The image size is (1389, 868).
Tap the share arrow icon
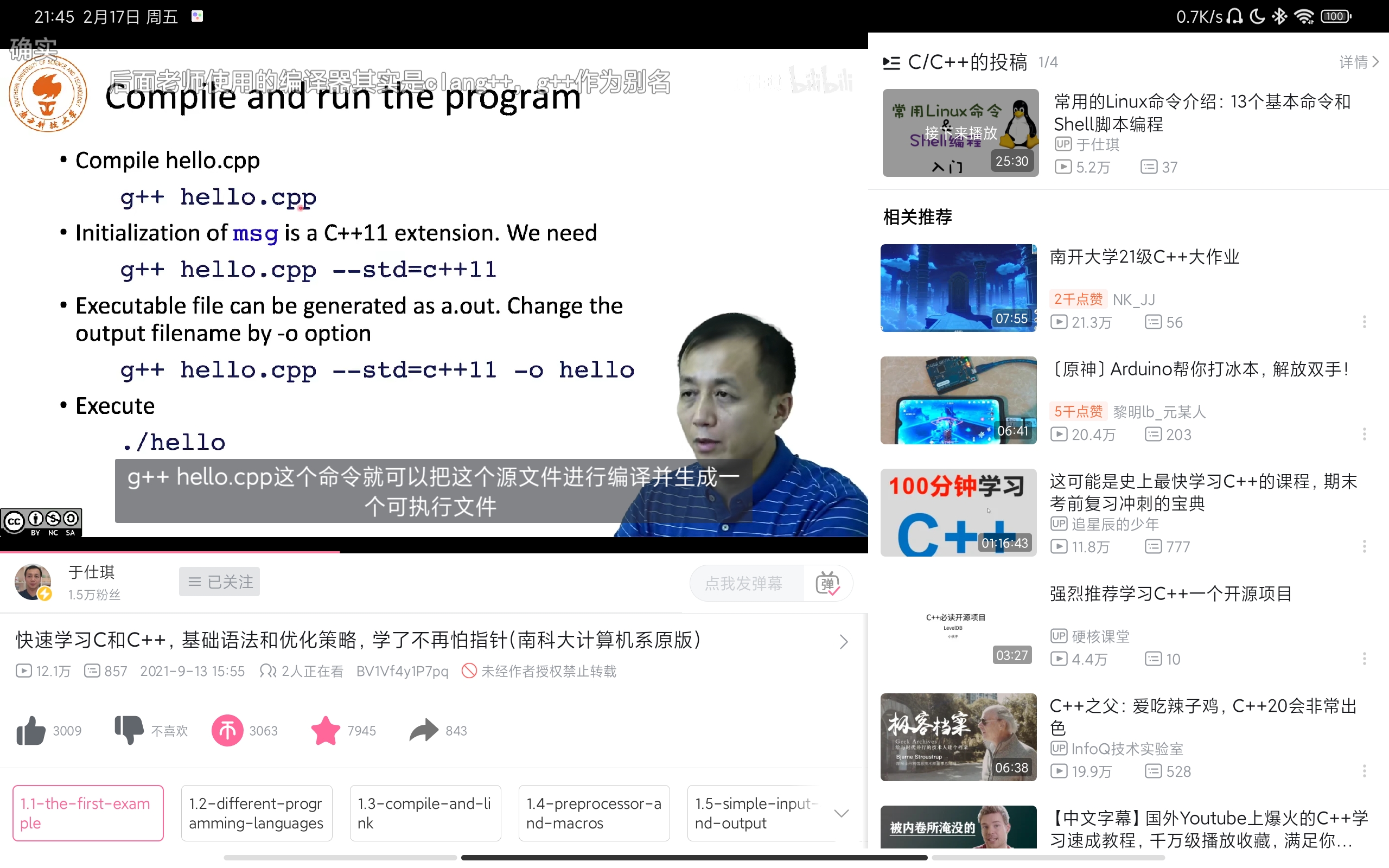(424, 730)
